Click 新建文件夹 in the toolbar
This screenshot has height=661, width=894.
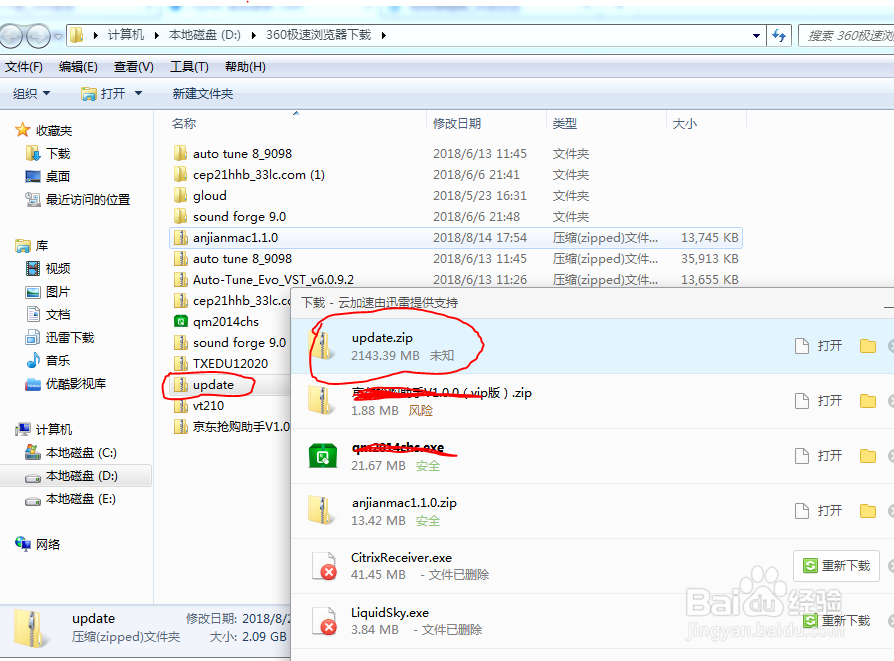point(203,94)
